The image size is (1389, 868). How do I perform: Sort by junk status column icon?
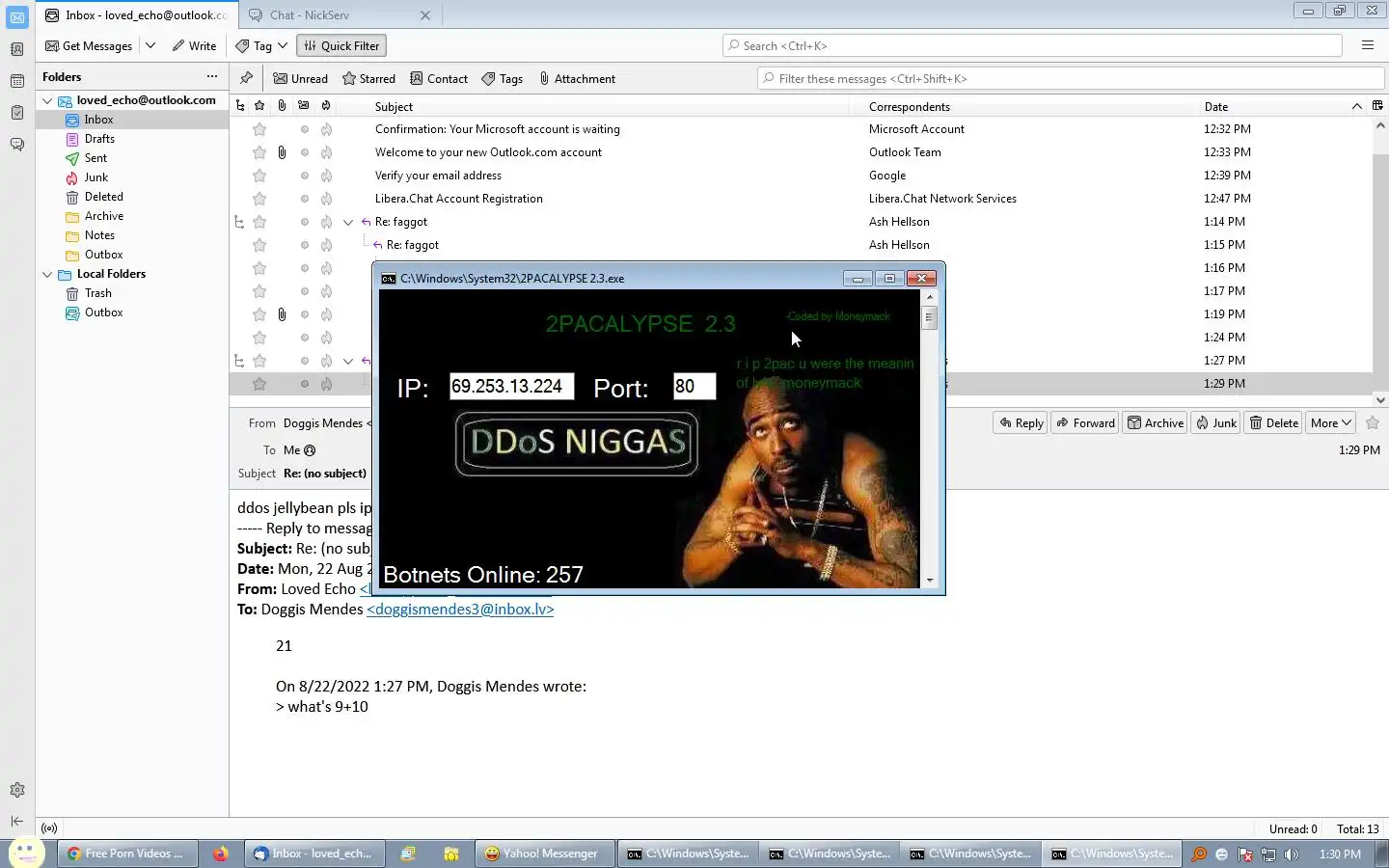(x=326, y=106)
